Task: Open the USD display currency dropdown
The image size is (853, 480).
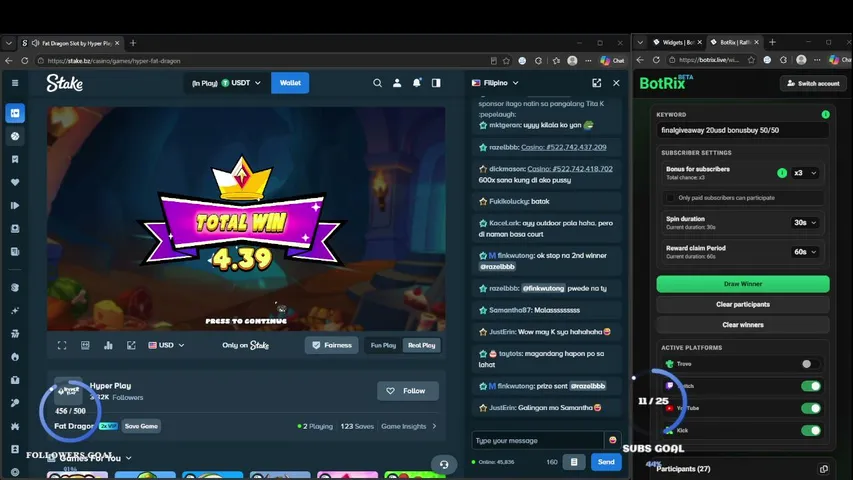Action: point(166,345)
